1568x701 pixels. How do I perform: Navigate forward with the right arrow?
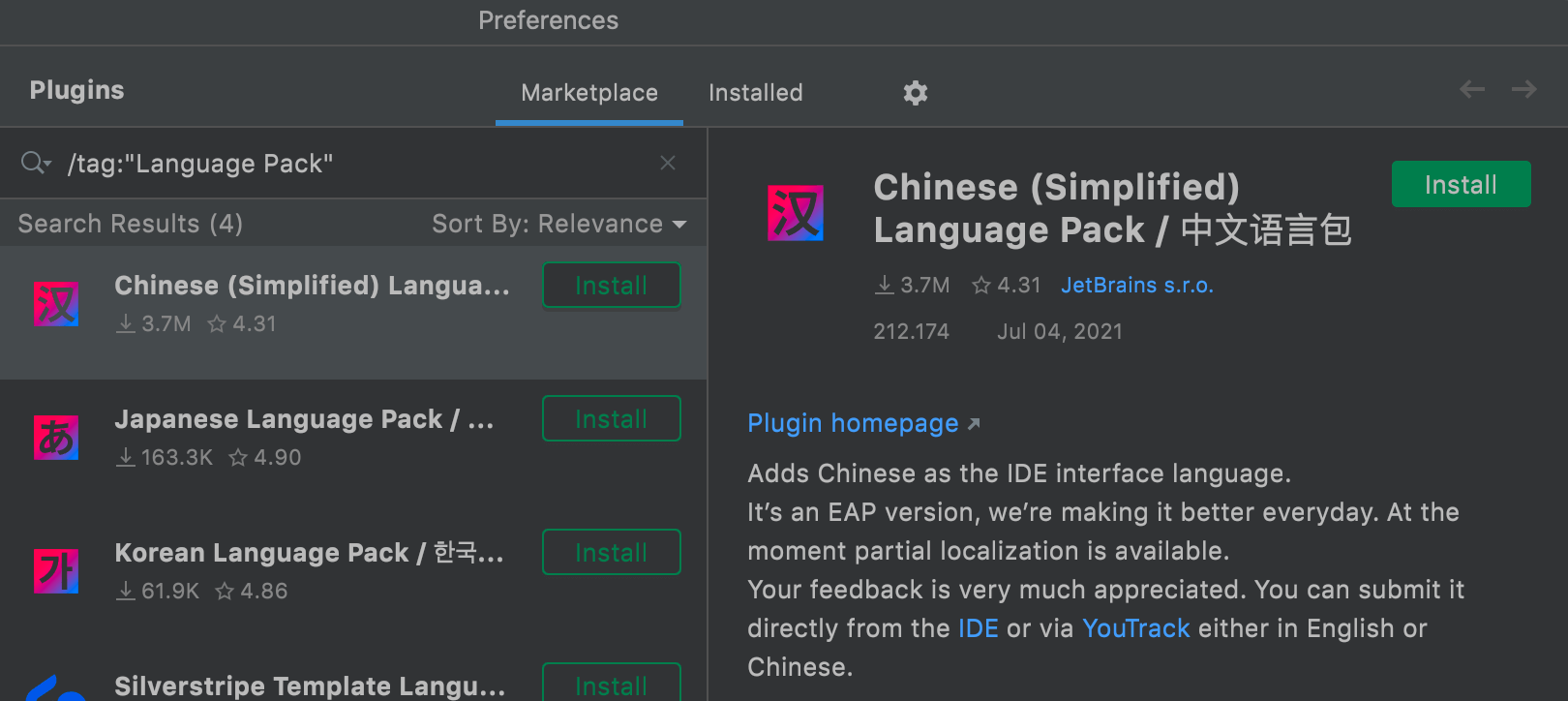[x=1524, y=89]
